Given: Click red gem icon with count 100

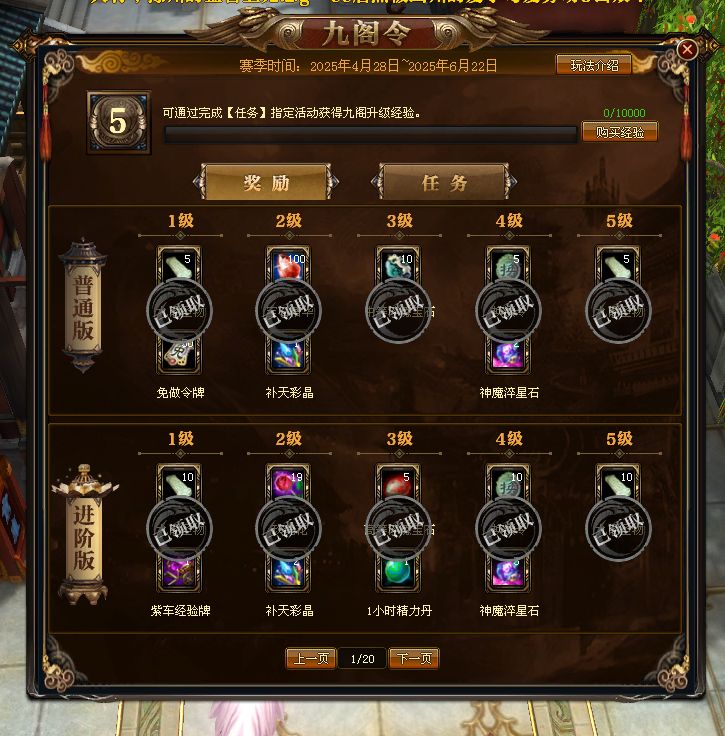Looking at the screenshot, I should click(288, 265).
